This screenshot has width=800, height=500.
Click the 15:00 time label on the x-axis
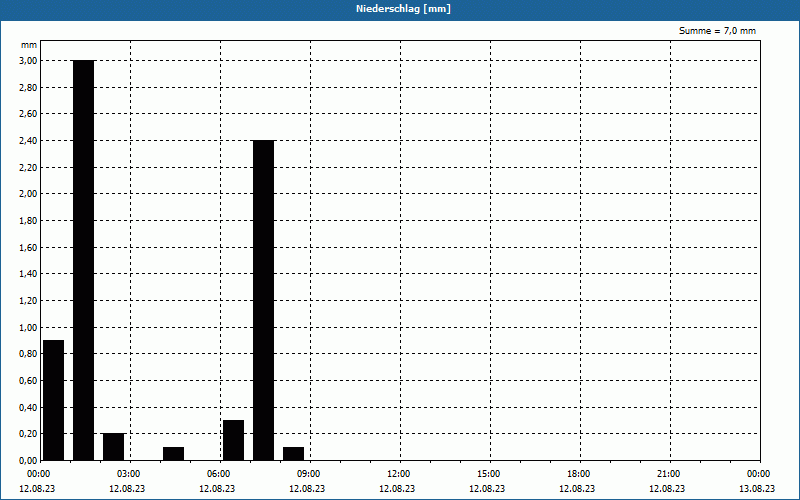(488, 474)
